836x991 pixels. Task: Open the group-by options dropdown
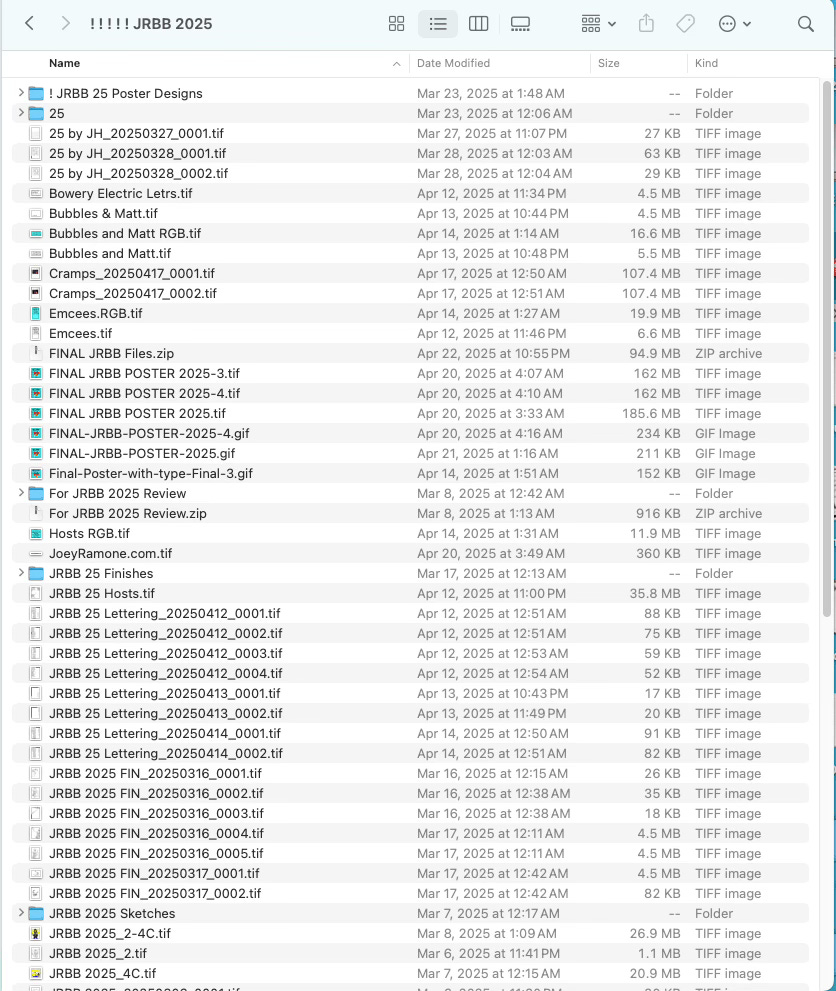598,24
